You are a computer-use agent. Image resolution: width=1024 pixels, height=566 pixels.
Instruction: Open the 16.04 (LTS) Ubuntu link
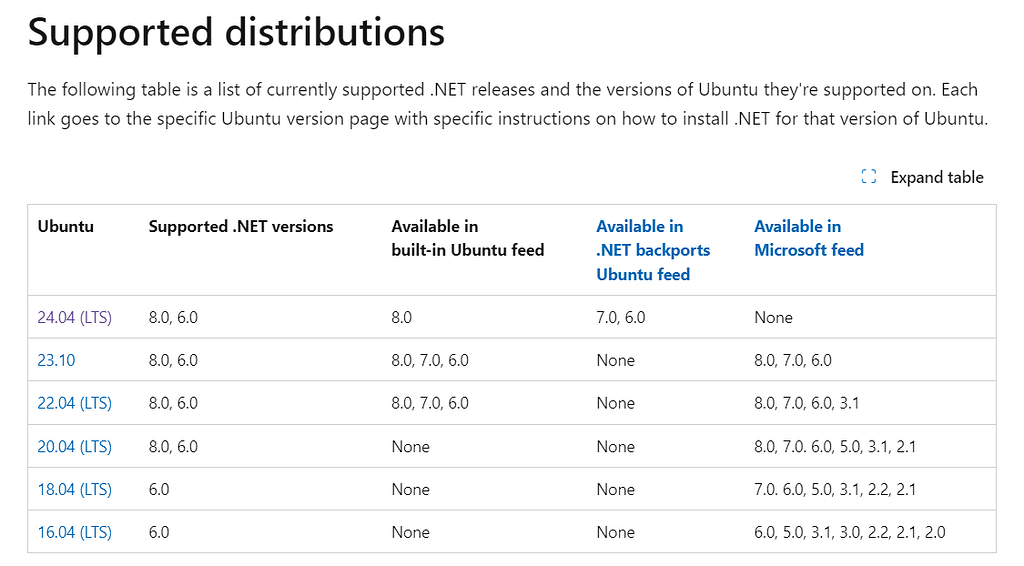point(74,532)
